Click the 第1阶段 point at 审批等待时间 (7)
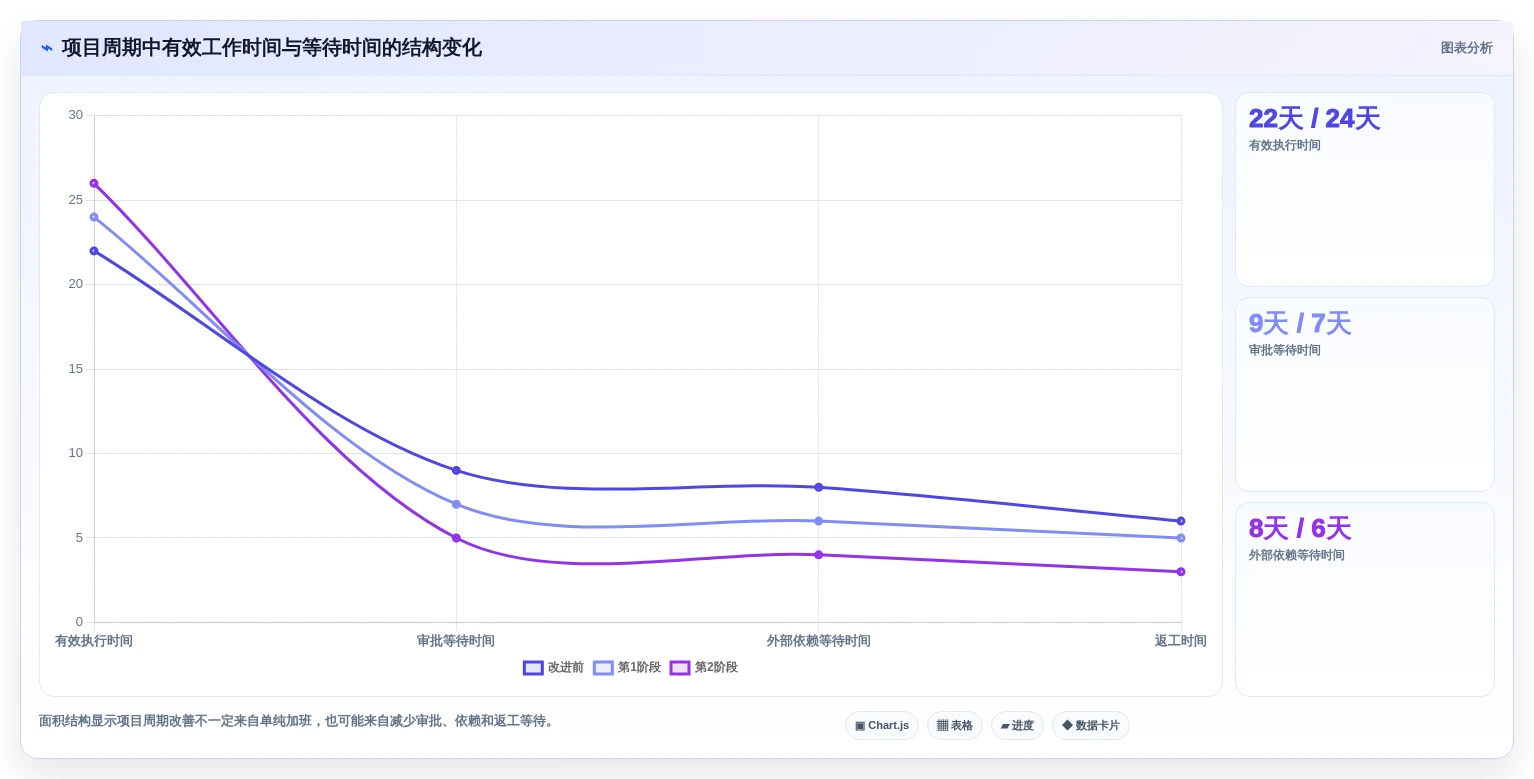1534x779 pixels. tap(456, 504)
